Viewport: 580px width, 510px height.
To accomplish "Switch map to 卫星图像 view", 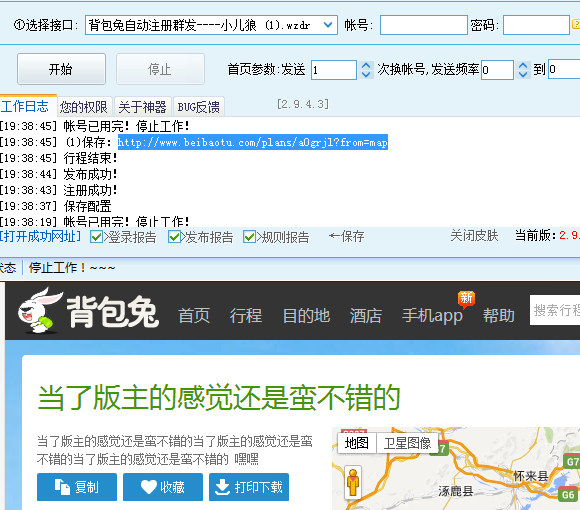I will click(407, 443).
